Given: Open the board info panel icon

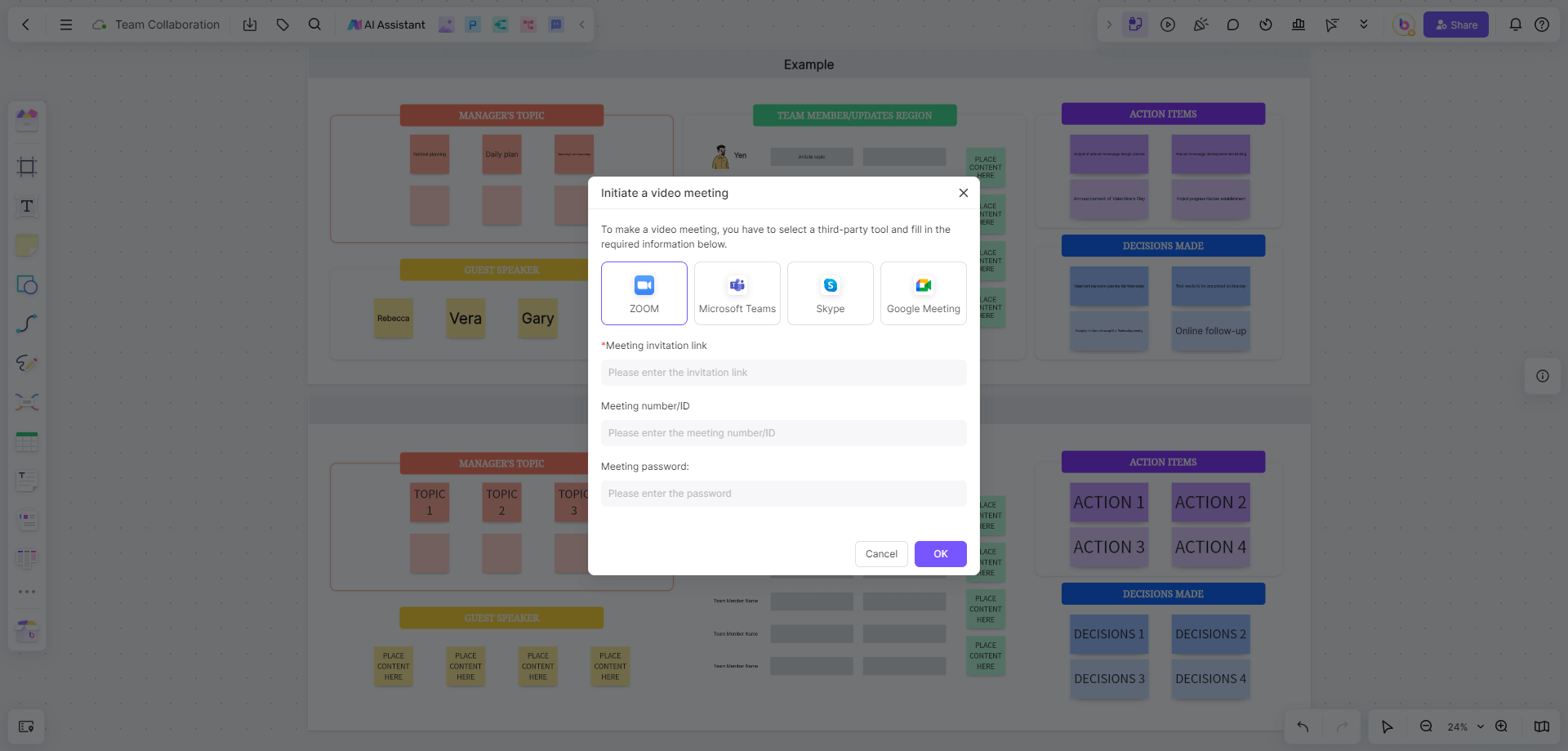Looking at the screenshot, I should coord(1543,376).
